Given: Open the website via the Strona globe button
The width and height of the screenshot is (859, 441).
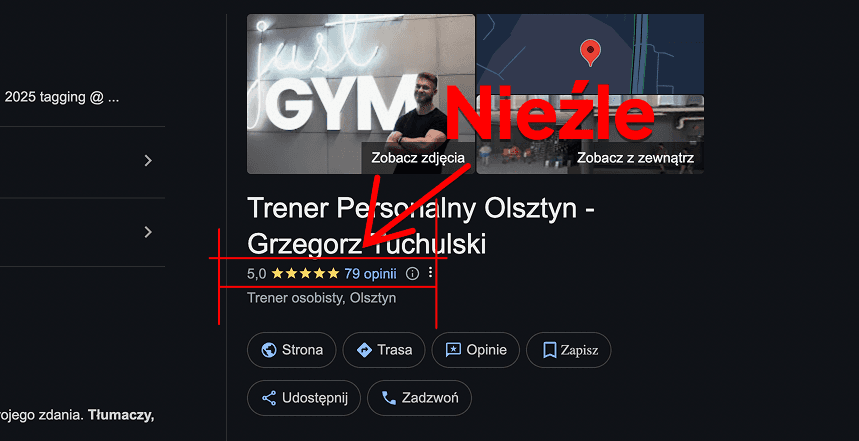Looking at the screenshot, I should [x=291, y=350].
